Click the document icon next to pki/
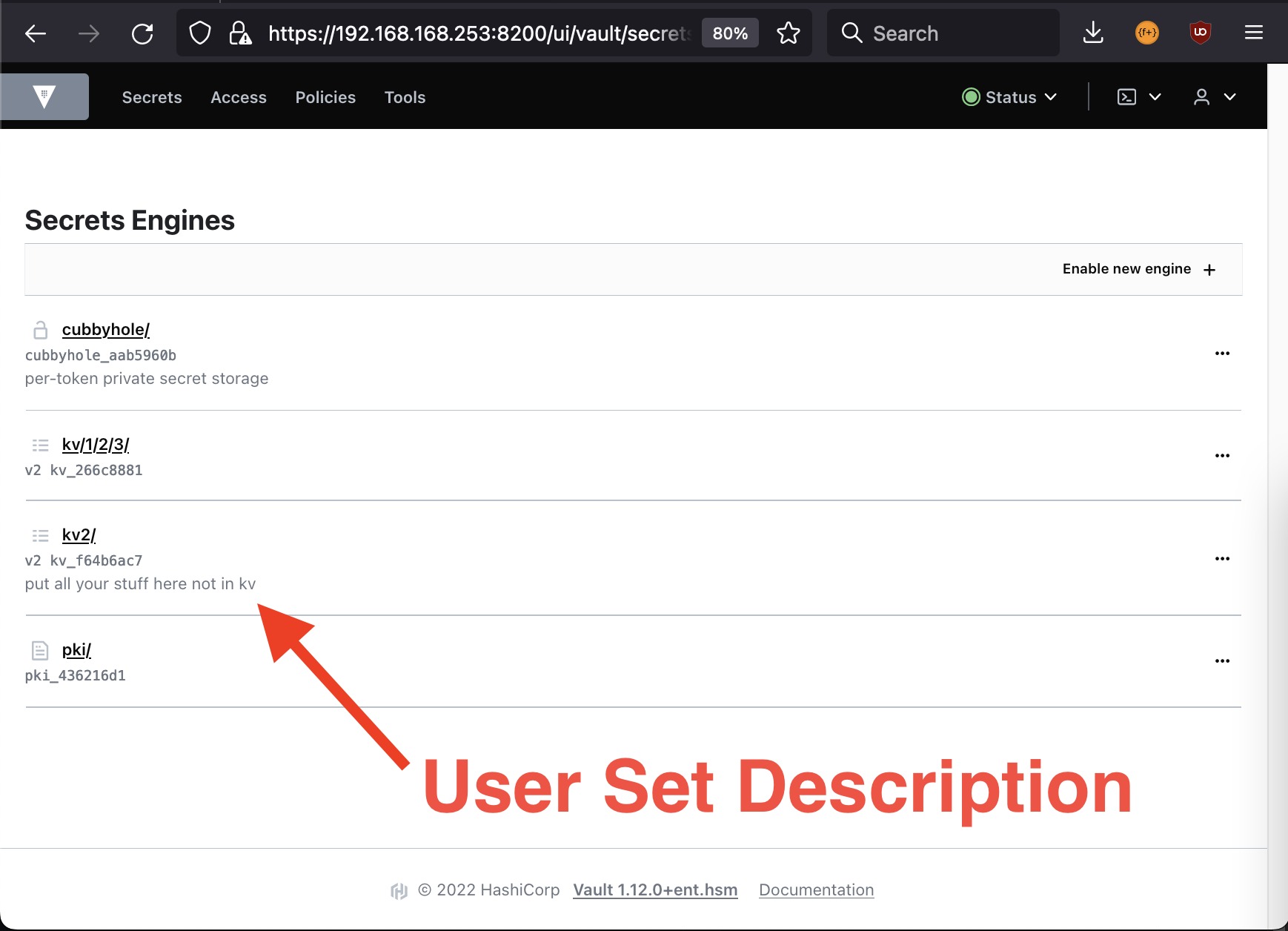Viewport: 1288px width, 931px height. pos(39,649)
